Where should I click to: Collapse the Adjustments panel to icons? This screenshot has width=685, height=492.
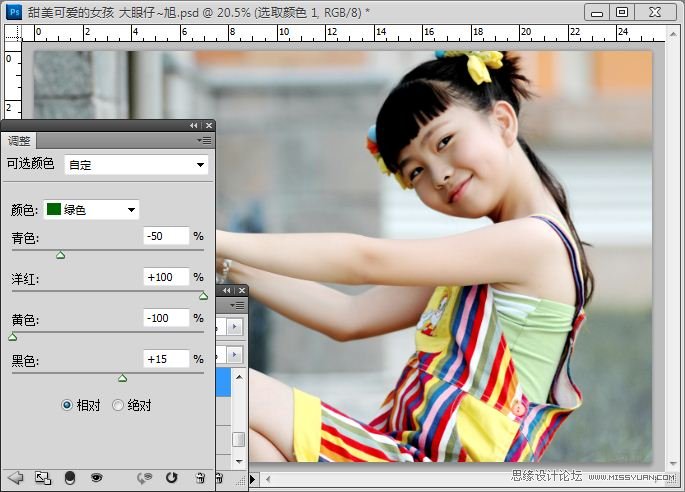(194, 125)
